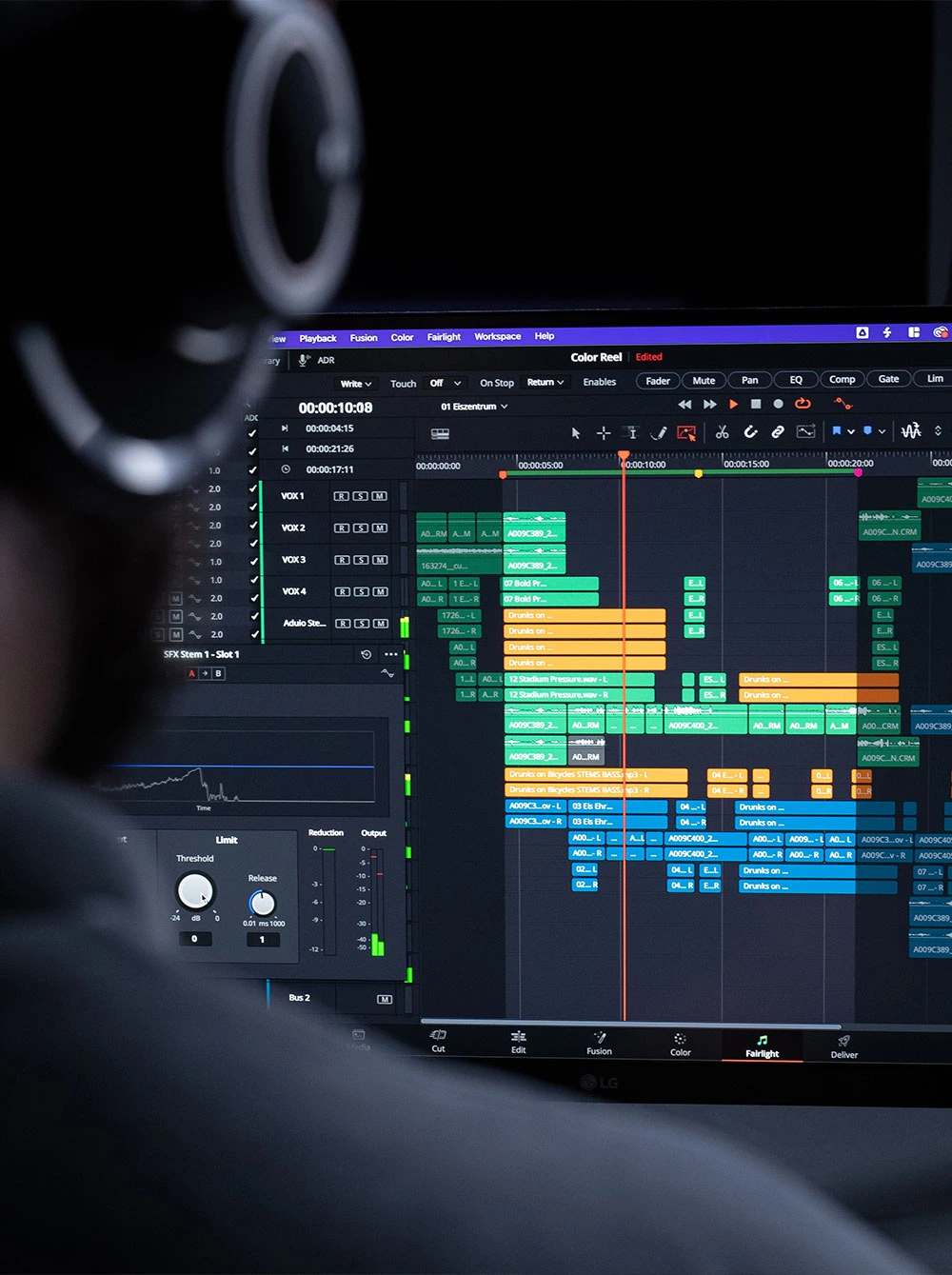This screenshot has height=1275, width=952.
Task: Open the Help menu
Action: pyautogui.click(x=545, y=336)
